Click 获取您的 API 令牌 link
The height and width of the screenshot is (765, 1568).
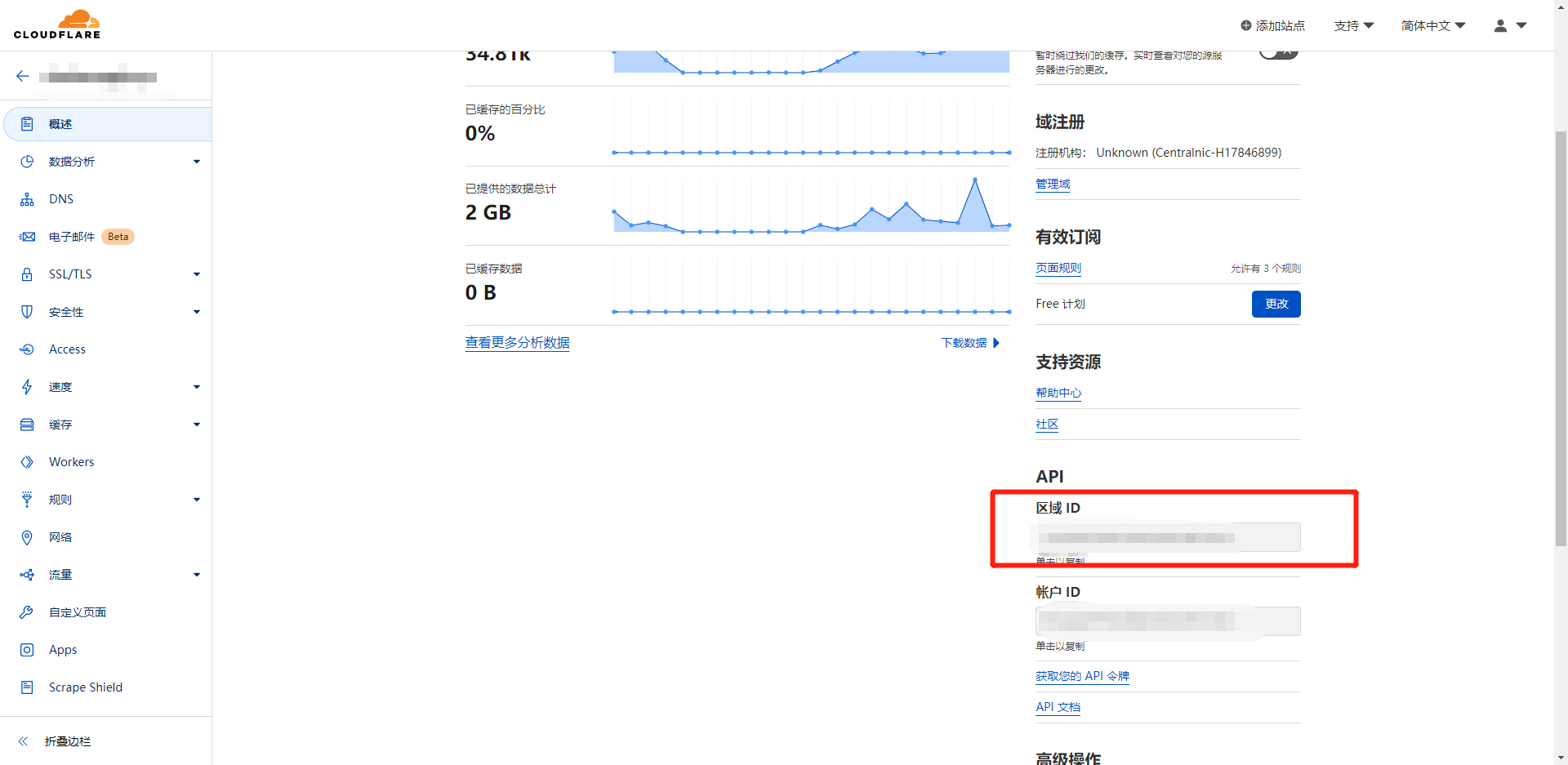1082,676
